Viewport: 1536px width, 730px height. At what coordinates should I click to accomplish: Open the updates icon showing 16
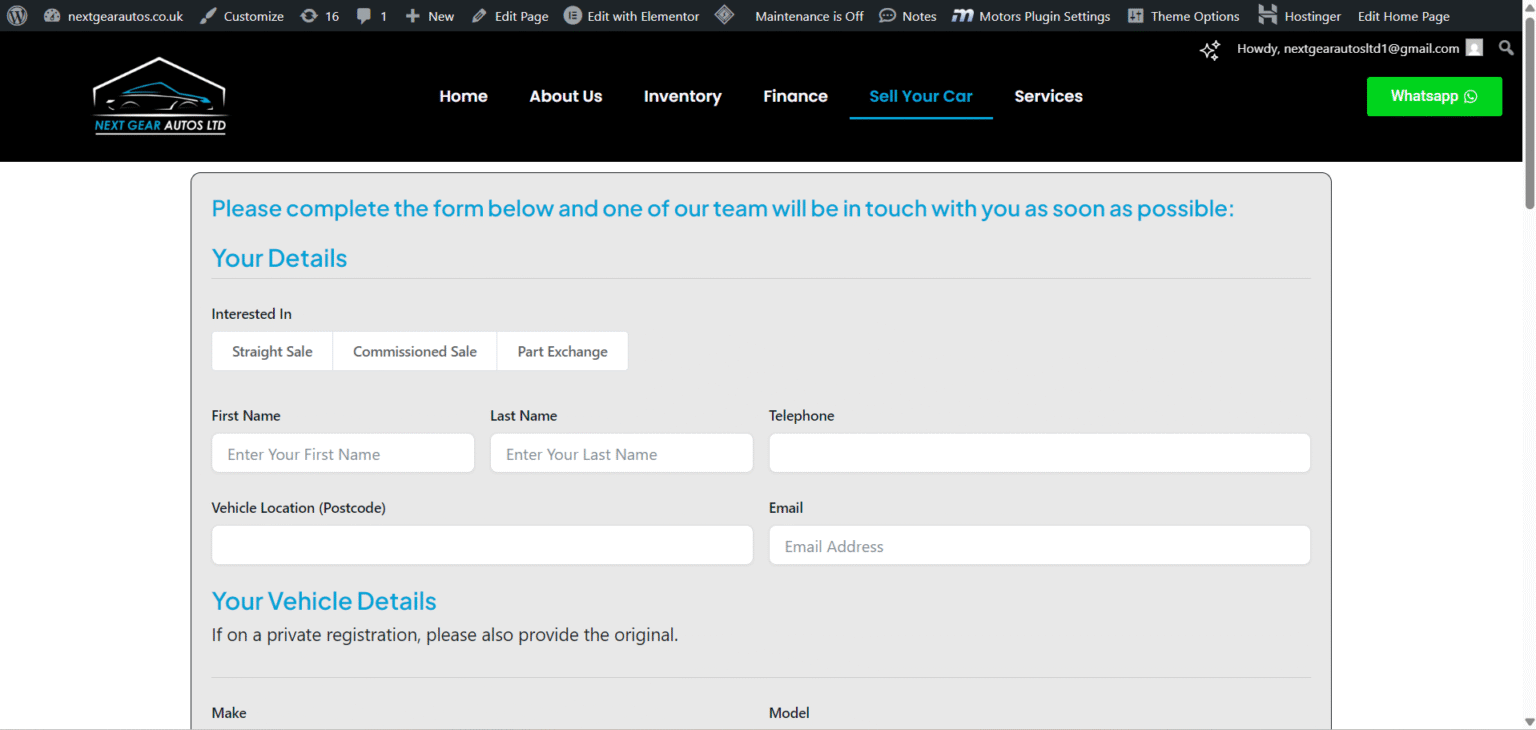click(310, 16)
